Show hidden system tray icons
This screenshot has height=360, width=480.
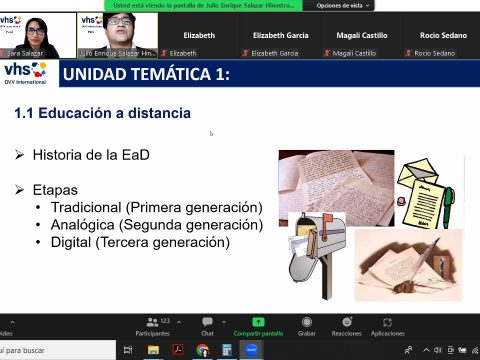point(426,350)
